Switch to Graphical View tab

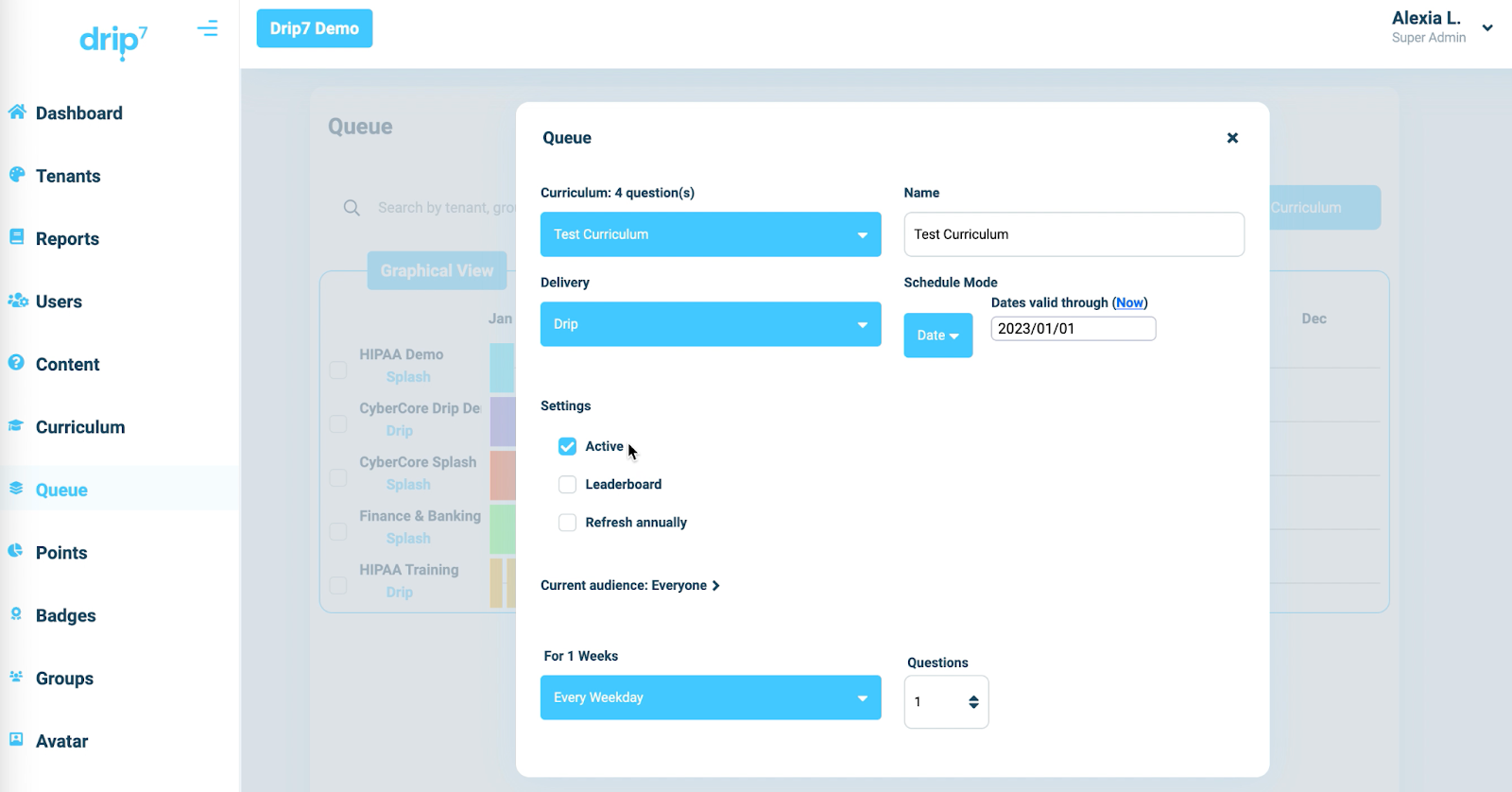pos(437,270)
